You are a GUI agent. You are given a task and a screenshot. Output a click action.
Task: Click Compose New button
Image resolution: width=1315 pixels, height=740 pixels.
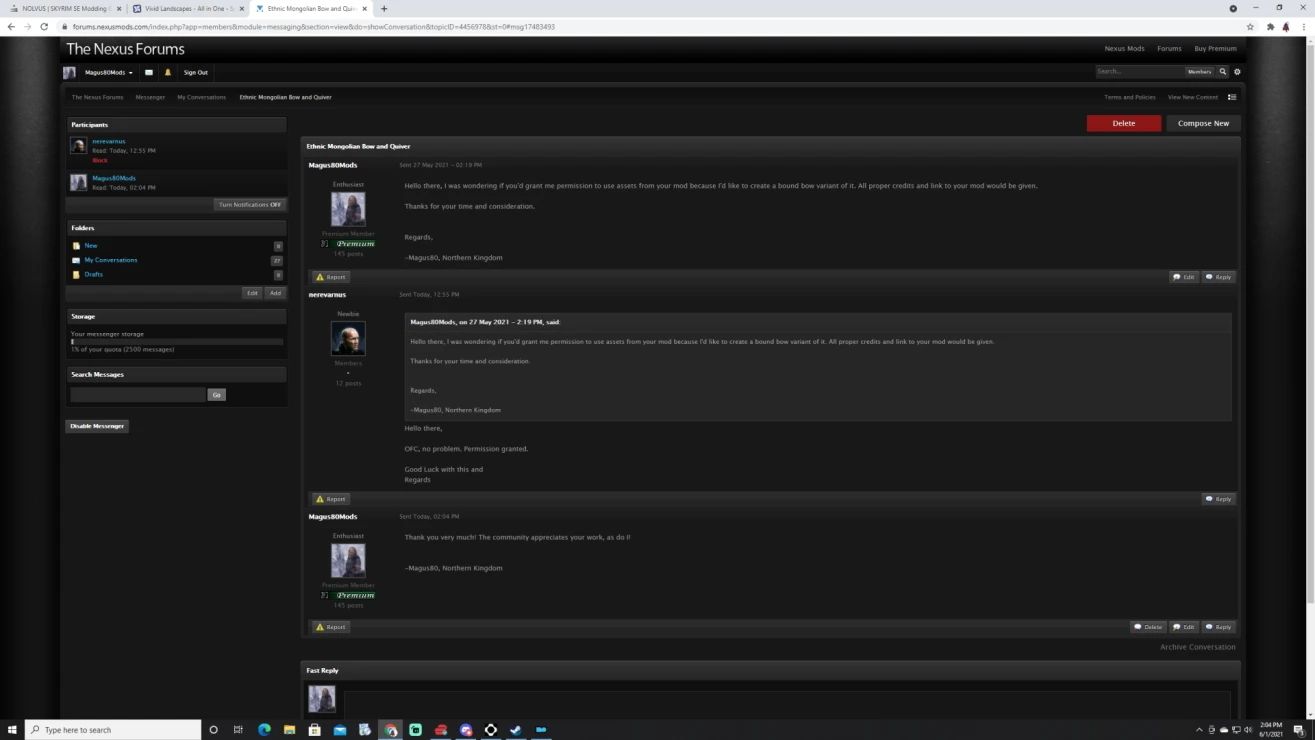[x=1203, y=123]
